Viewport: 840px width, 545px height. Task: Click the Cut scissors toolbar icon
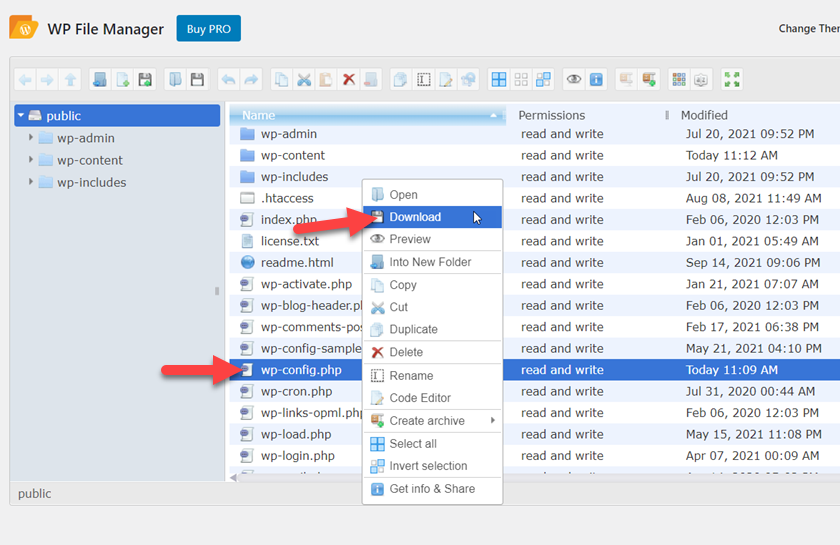tap(304, 80)
